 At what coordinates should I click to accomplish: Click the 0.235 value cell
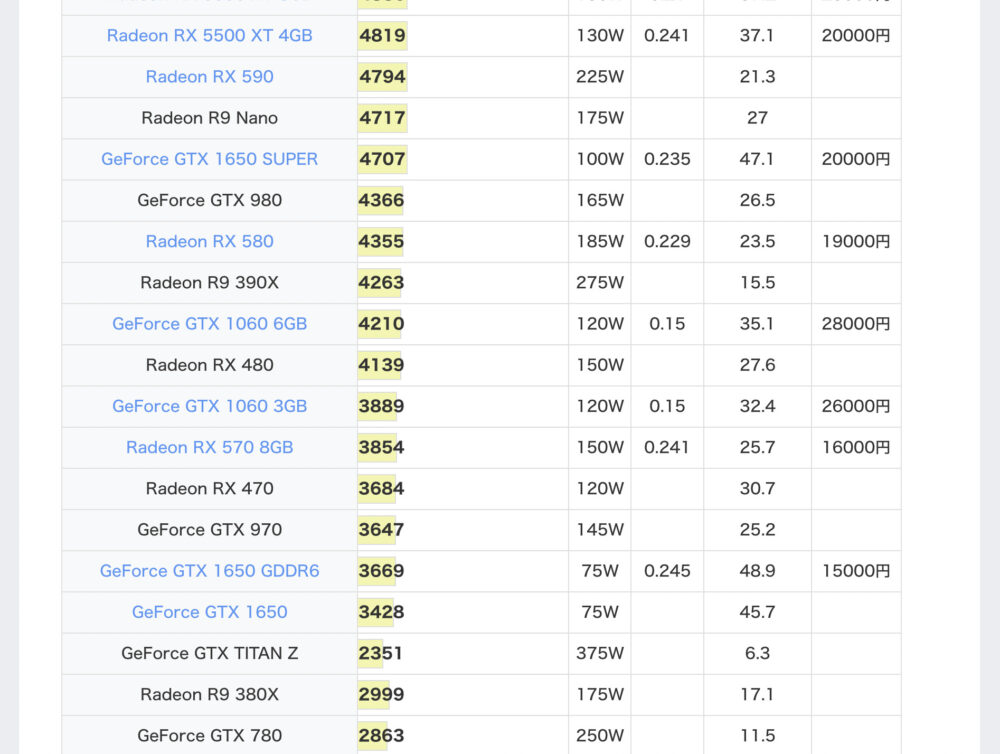coord(667,159)
